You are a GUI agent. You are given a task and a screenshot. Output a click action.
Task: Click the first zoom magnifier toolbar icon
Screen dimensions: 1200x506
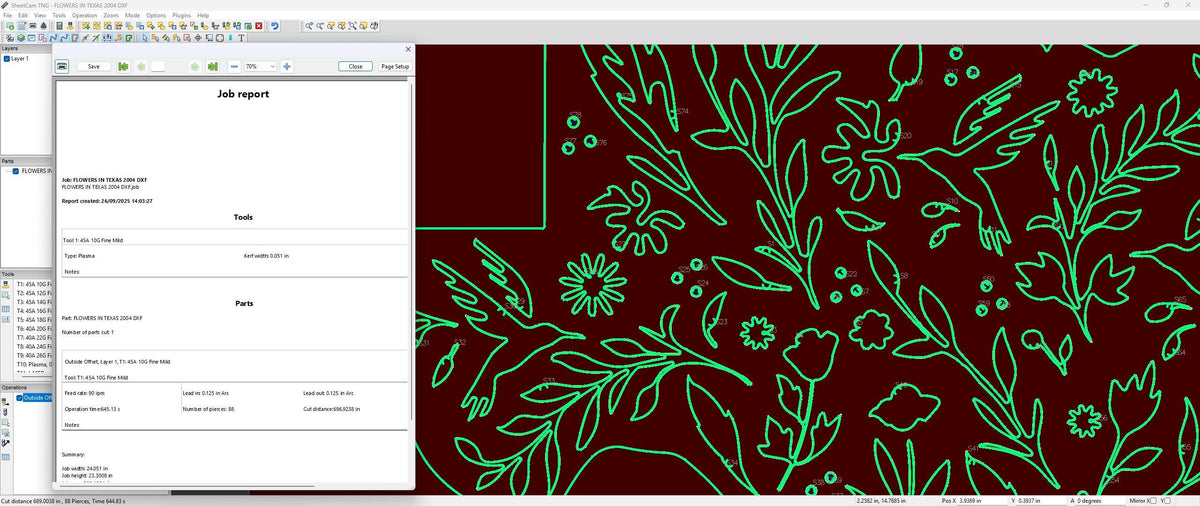309,26
